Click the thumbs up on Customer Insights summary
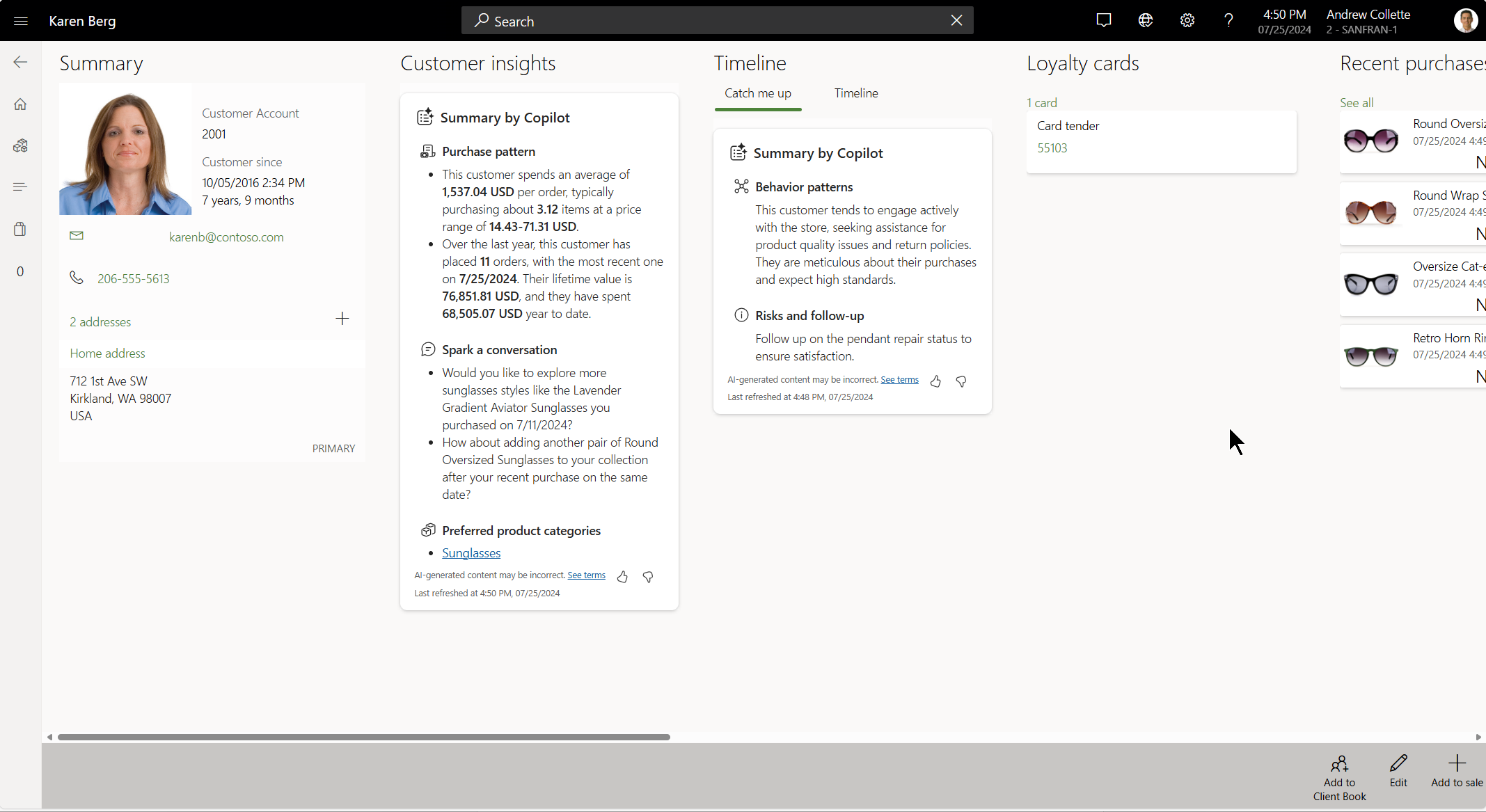 (622, 575)
